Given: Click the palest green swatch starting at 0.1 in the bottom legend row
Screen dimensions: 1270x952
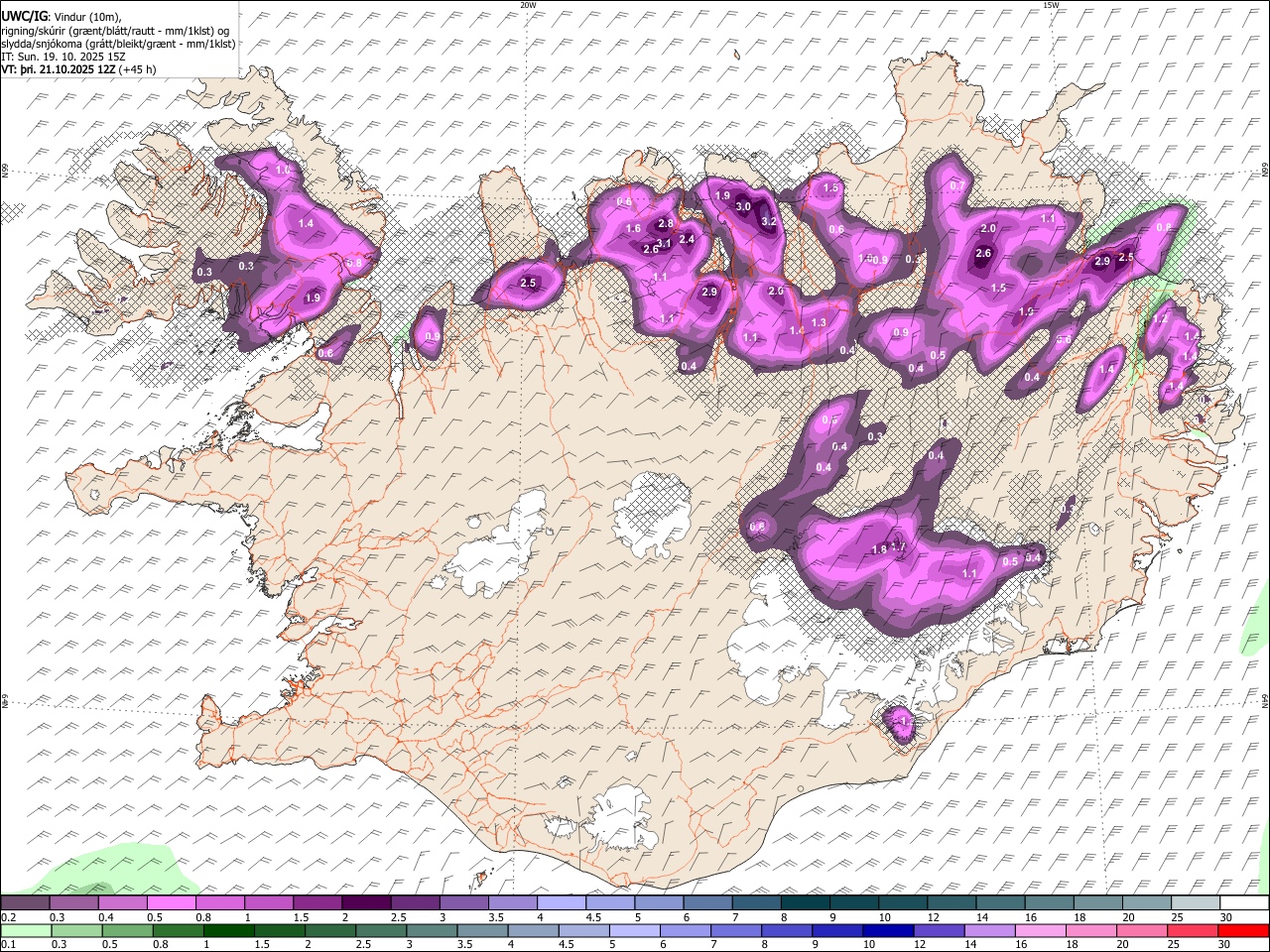Looking at the screenshot, I should (x=26, y=930).
